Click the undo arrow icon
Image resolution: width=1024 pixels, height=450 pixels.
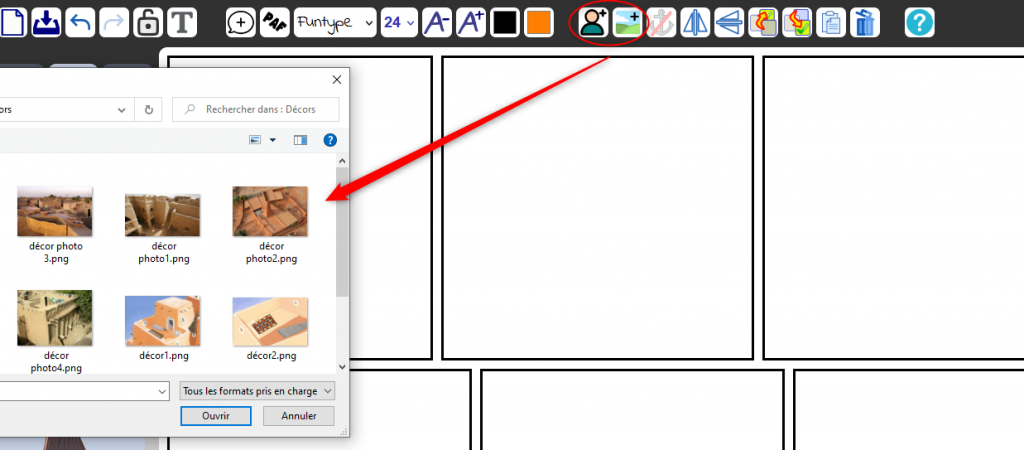tap(80, 22)
